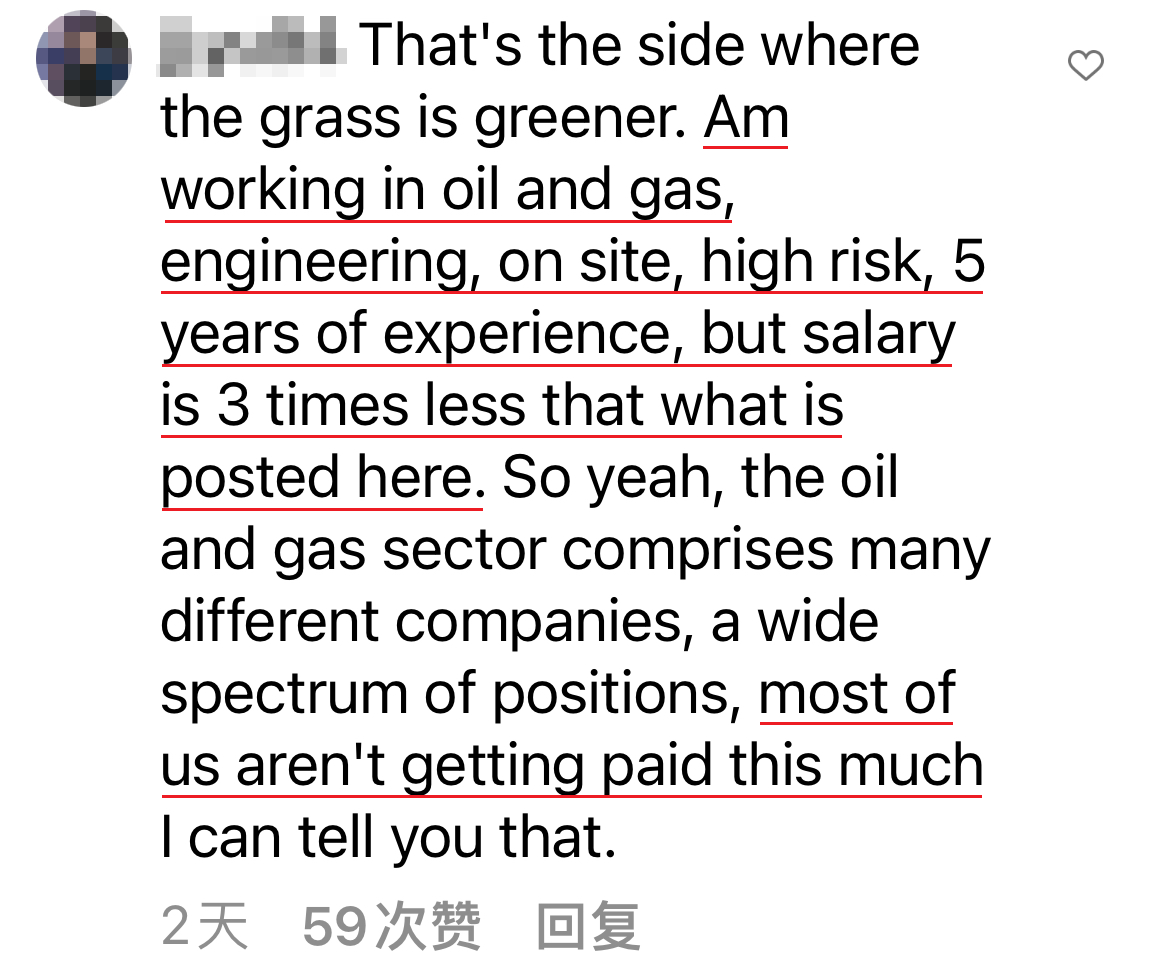Viewport: 1170px width, 964px height.
Task: Click the line "is 3 times less that what is"
Action: click(502, 406)
